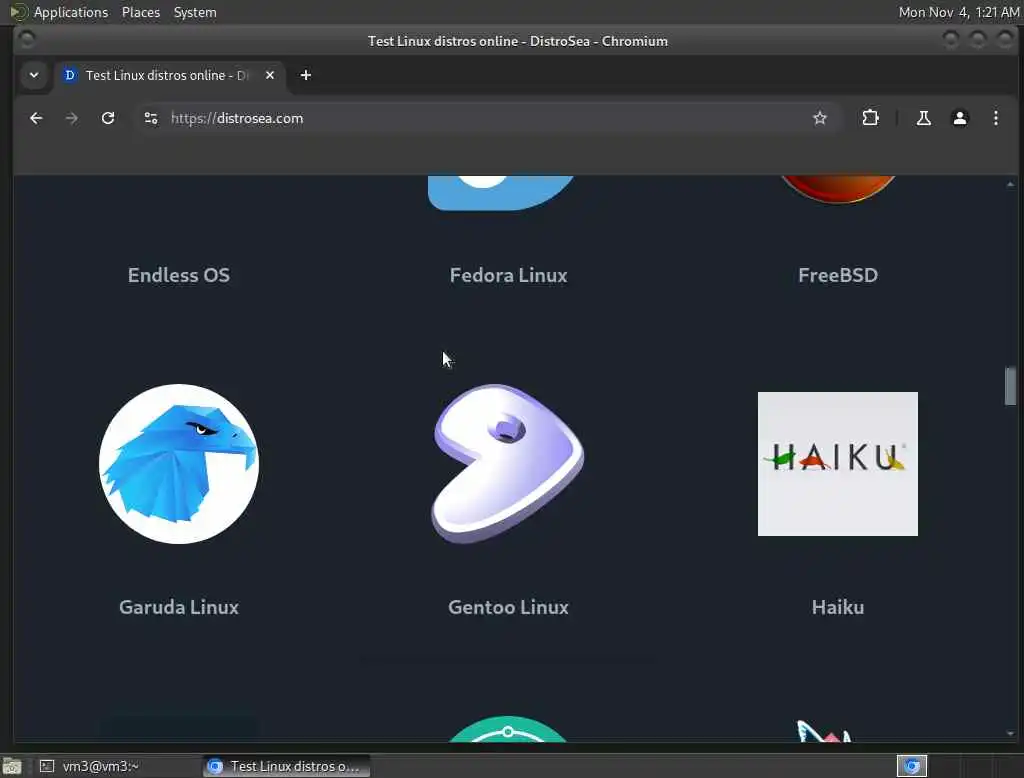Image resolution: width=1024 pixels, height=778 pixels.
Task: Click the clock showing Mon Nov 4
Action: coord(958,12)
